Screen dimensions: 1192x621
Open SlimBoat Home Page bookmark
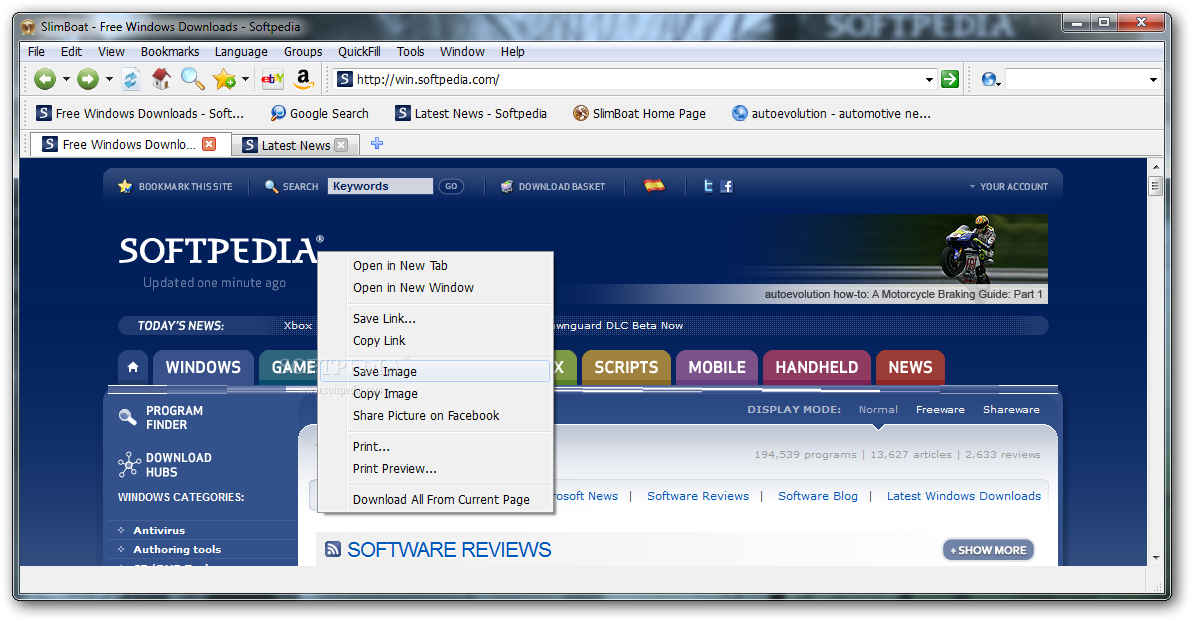click(639, 113)
